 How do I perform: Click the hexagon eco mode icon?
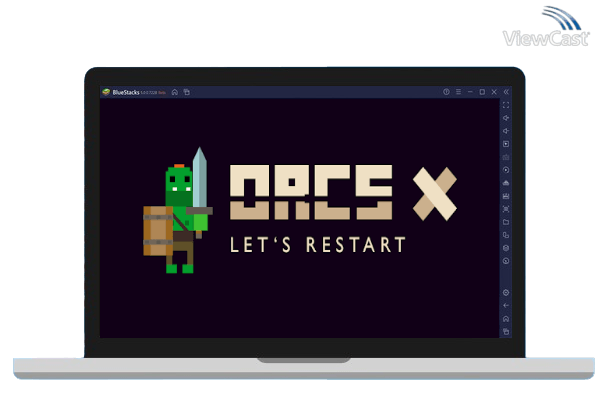click(x=506, y=248)
